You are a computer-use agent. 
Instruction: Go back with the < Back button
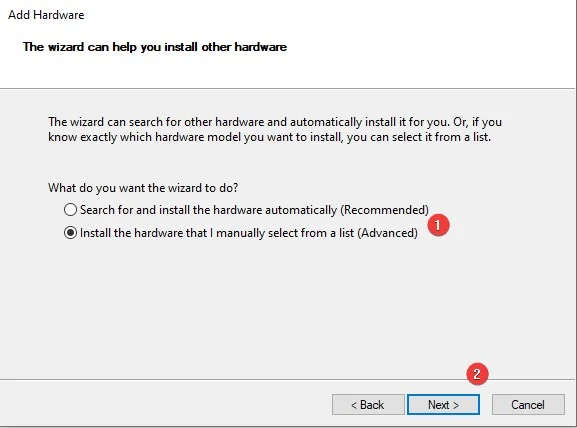(368, 405)
